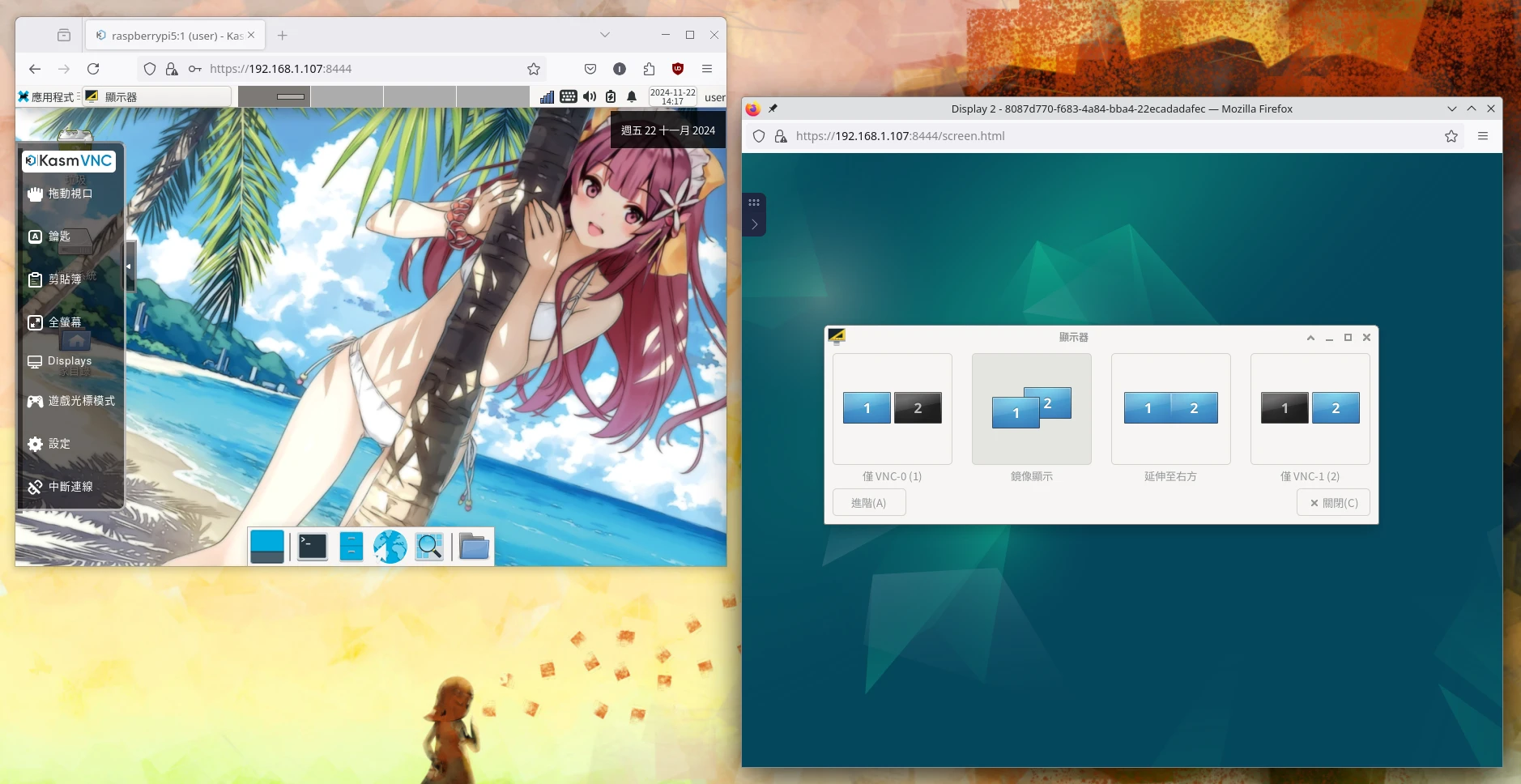Open the web browser globe dock icon

[x=390, y=547]
